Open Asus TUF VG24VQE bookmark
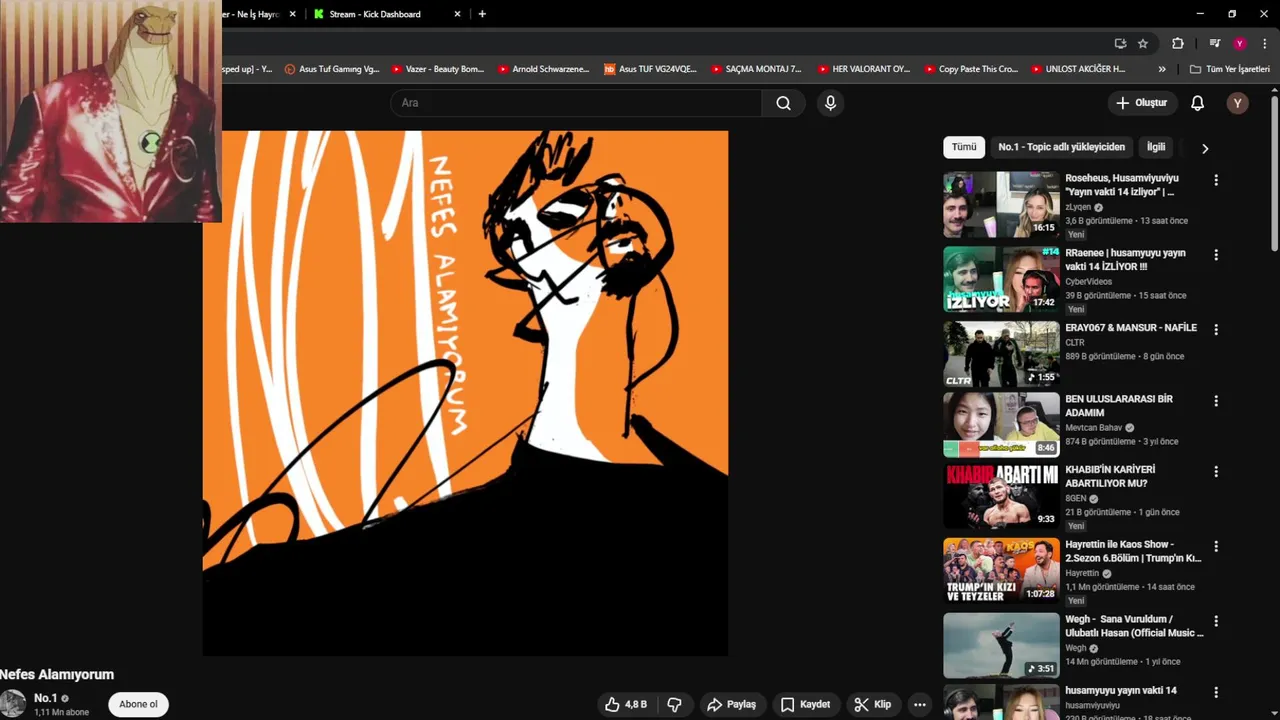 (650, 69)
